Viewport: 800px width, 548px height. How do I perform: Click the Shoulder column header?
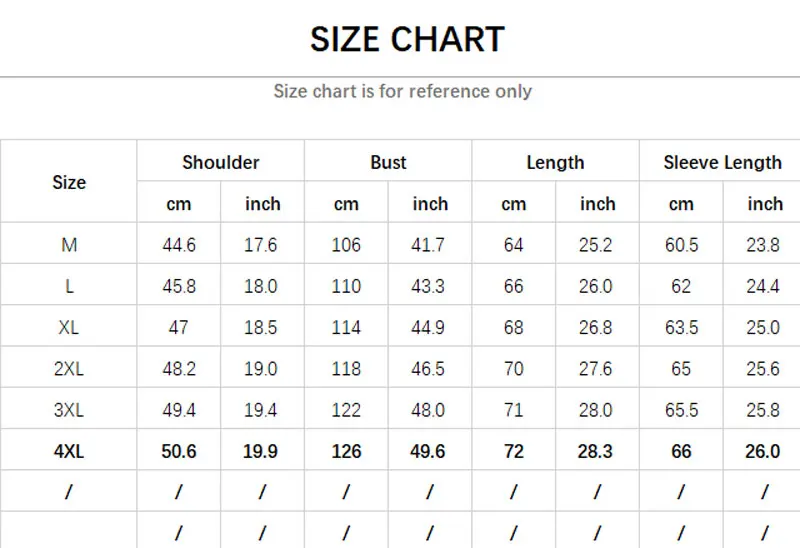(x=220, y=162)
